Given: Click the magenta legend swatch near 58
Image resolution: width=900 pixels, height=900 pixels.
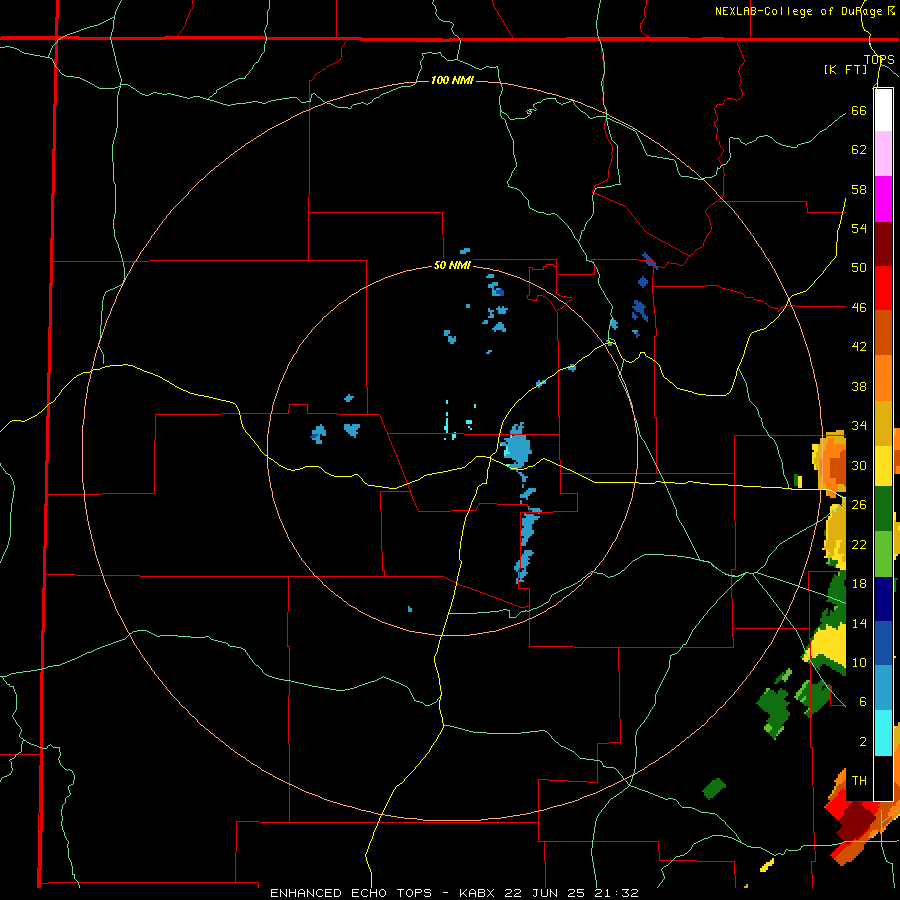Looking at the screenshot, I should pyautogui.click(x=883, y=199).
